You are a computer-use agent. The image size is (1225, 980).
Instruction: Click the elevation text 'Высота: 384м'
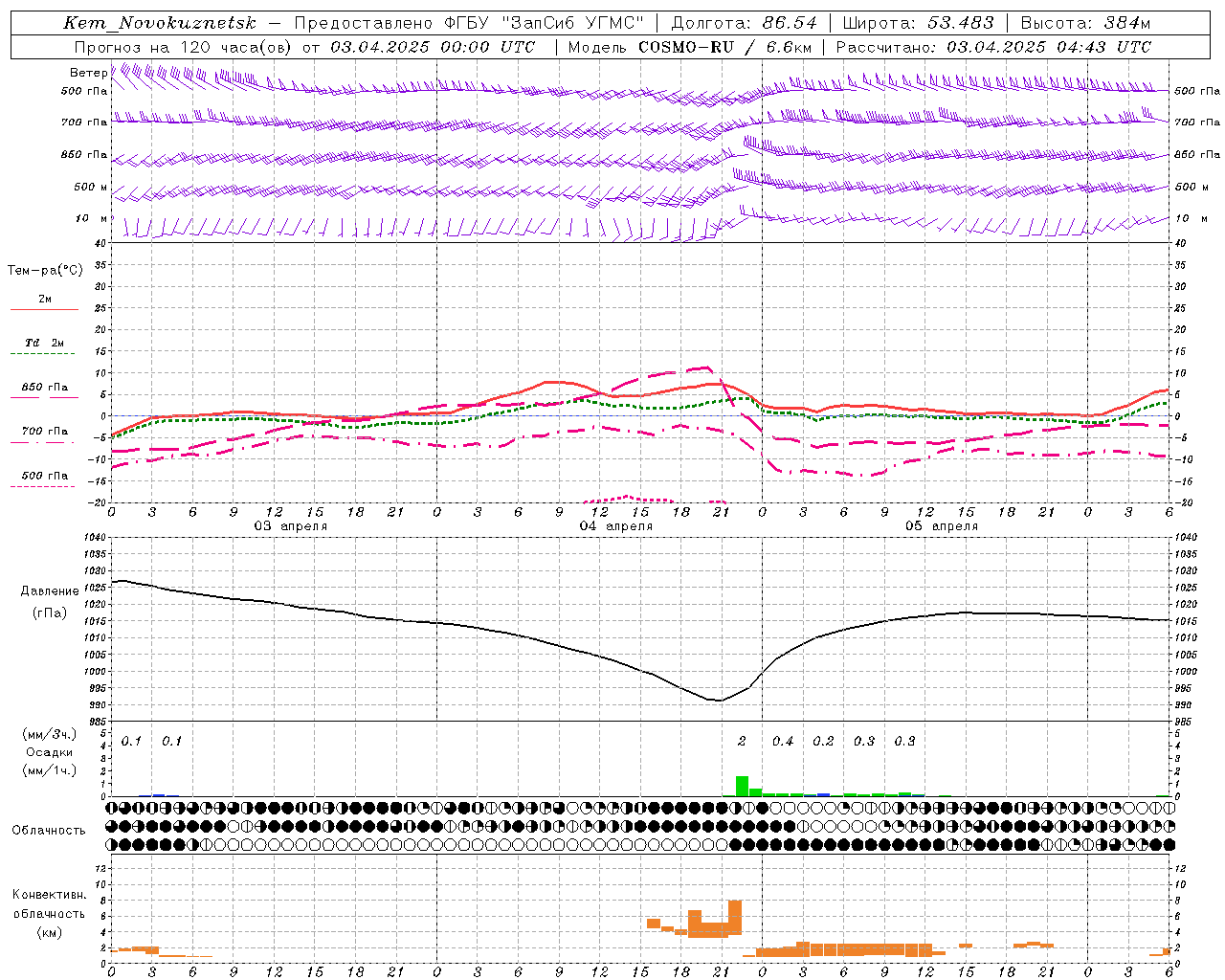[1085, 23]
